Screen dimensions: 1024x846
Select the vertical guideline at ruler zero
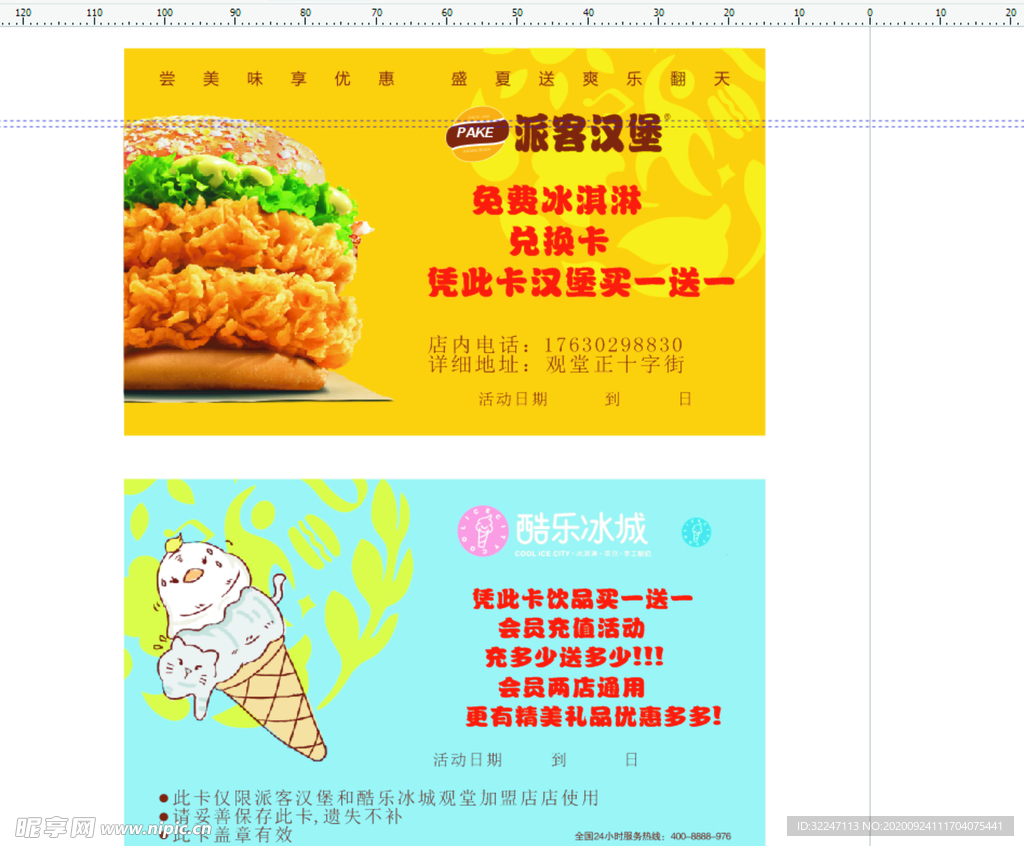click(x=870, y=436)
